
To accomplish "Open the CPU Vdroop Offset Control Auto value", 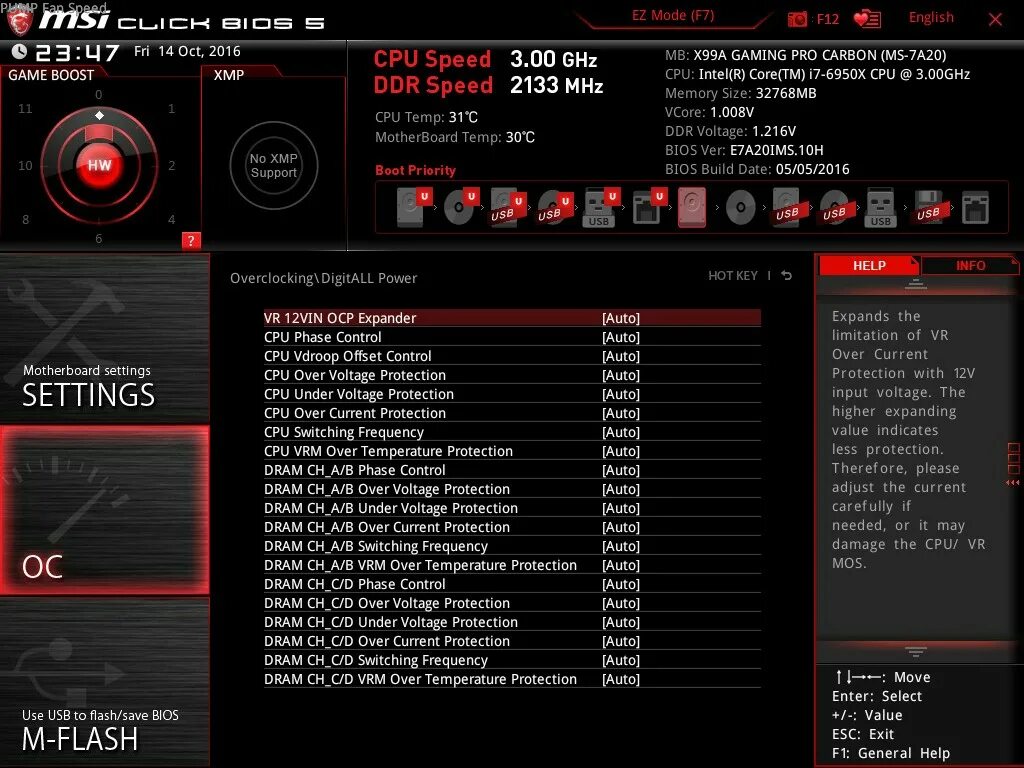I will pyautogui.click(x=621, y=356).
